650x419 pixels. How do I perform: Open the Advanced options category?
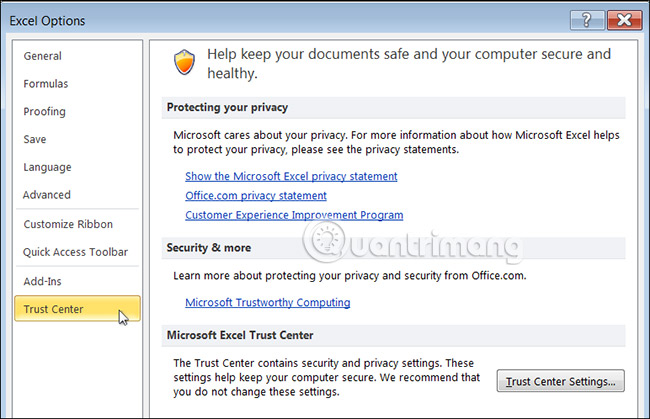[x=47, y=195]
